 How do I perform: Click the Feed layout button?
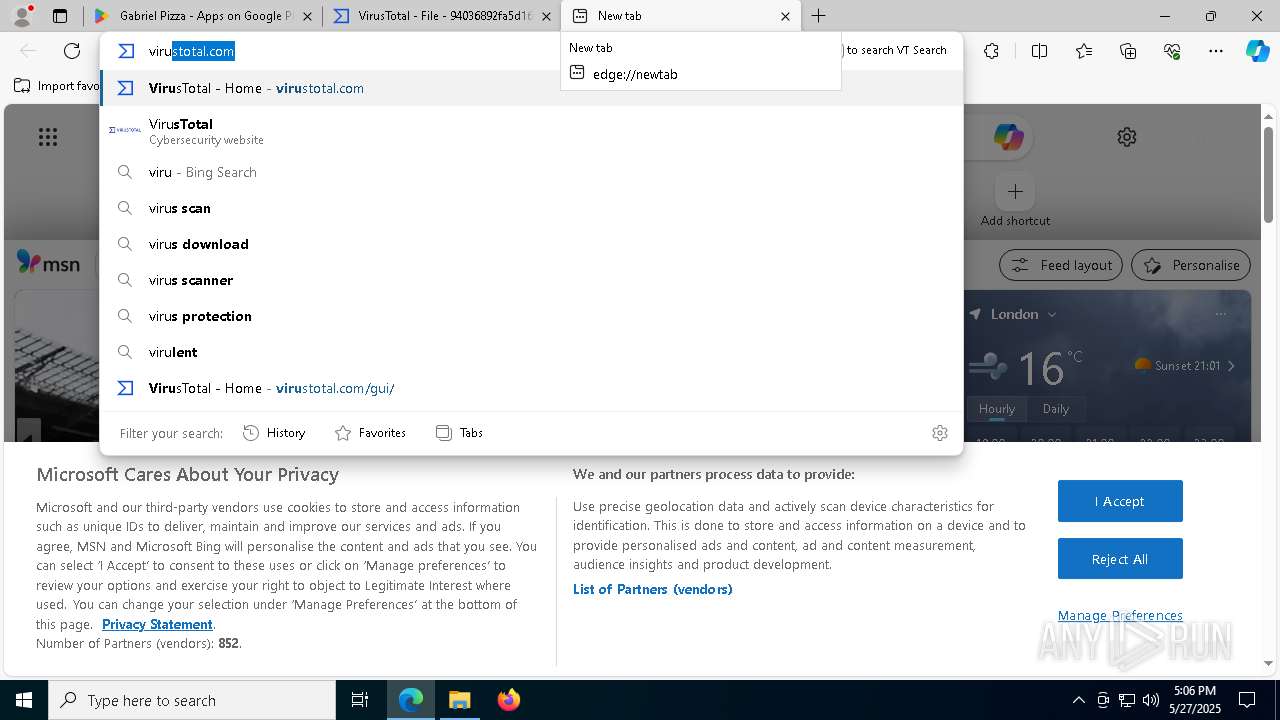pyautogui.click(x=1061, y=265)
